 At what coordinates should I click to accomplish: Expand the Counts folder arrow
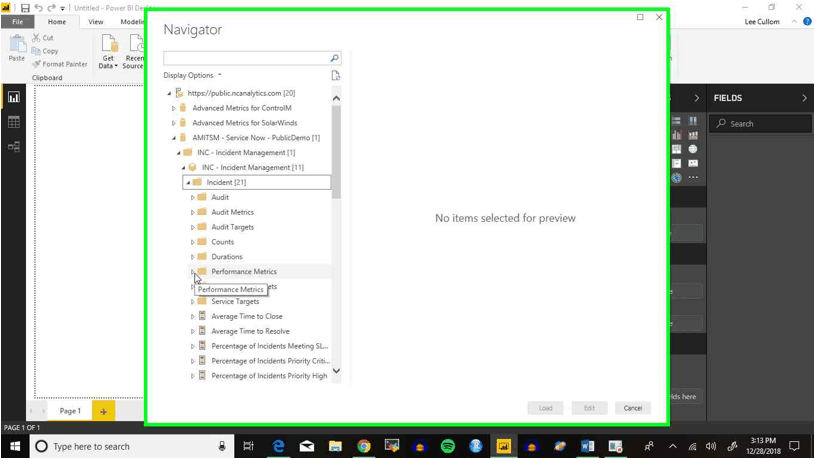point(192,242)
